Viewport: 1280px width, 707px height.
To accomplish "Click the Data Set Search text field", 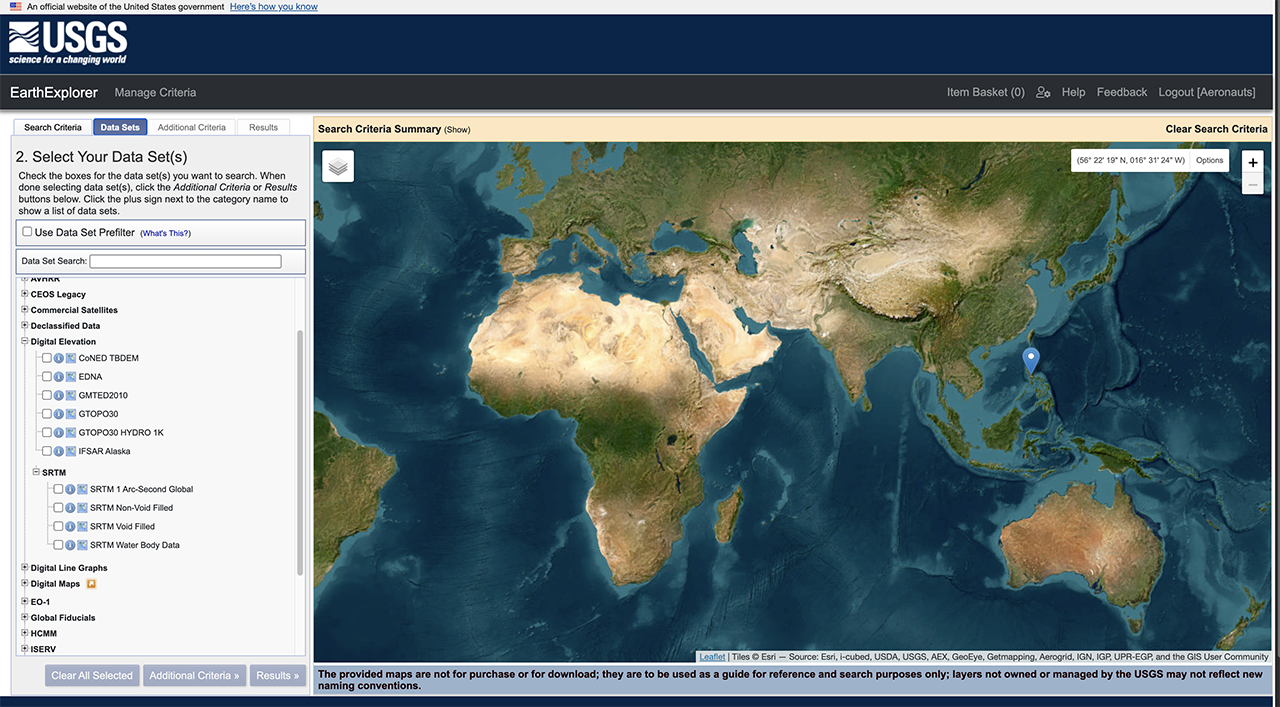I will (x=185, y=262).
